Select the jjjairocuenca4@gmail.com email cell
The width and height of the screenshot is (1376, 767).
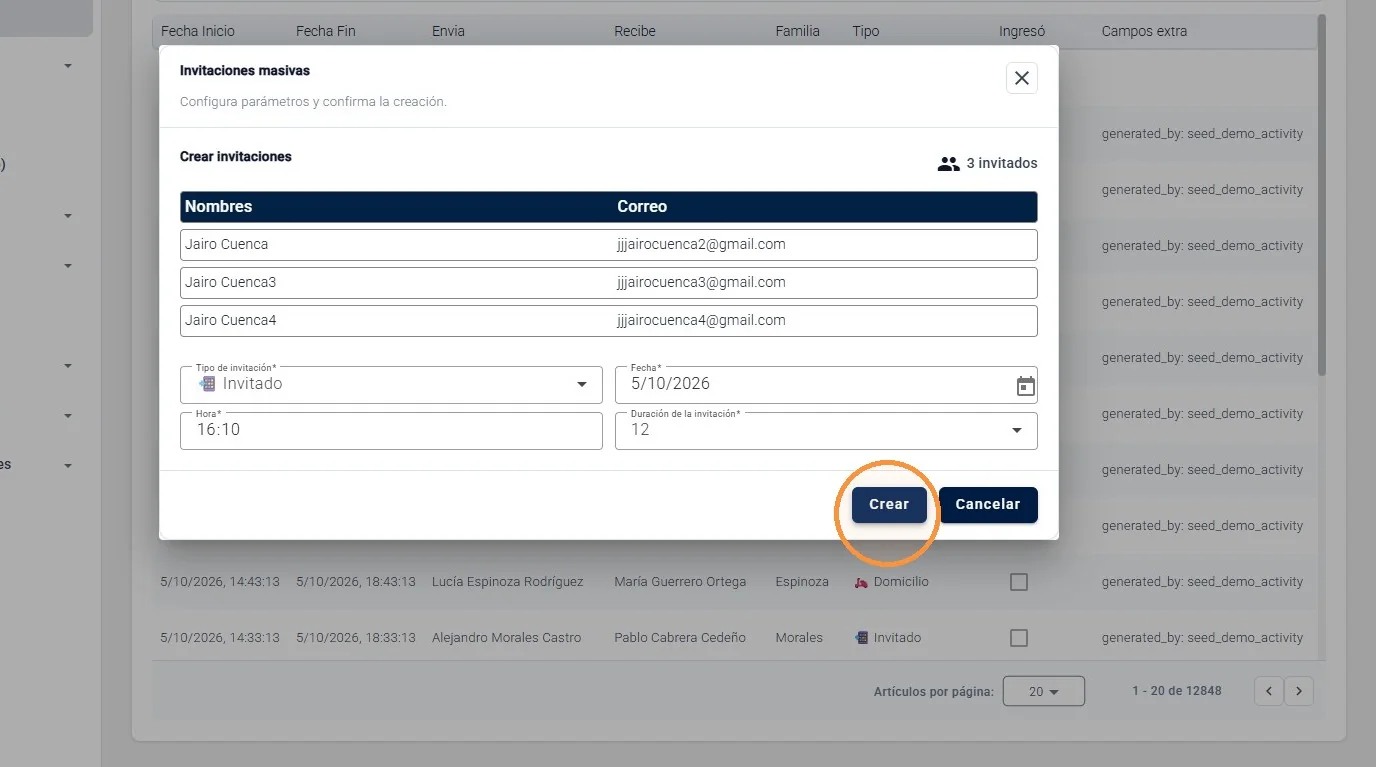pos(701,320)
